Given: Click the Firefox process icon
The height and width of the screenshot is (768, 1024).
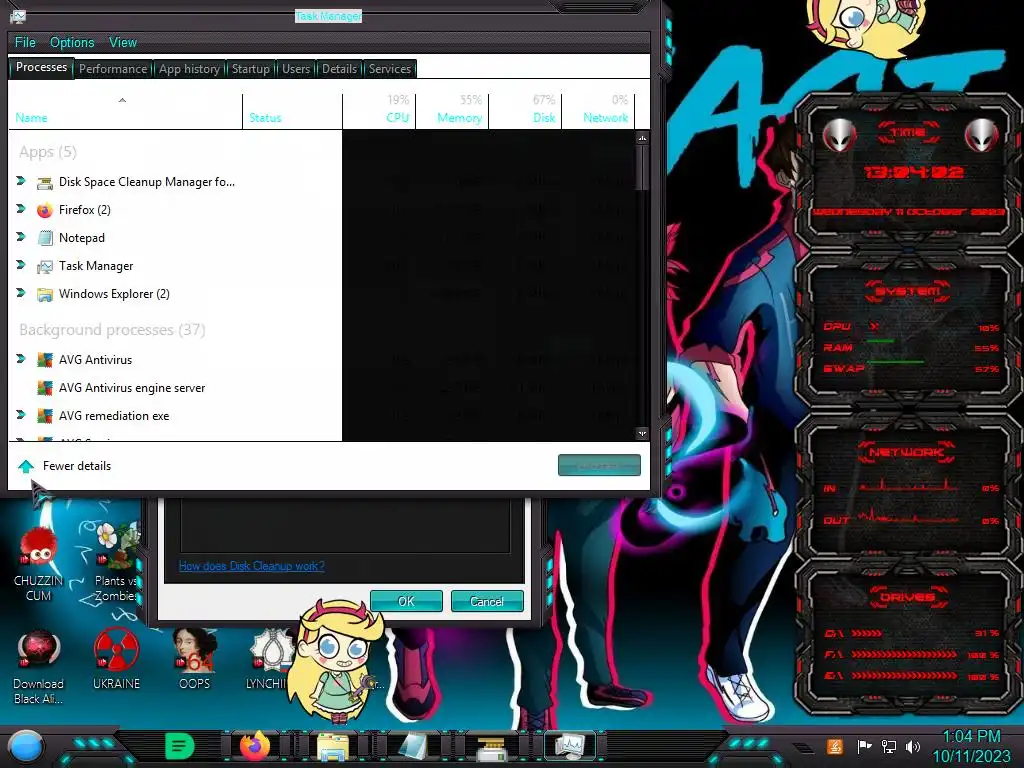Looking at the screenshot, I should pyautogui.click(x=44, y=210).
